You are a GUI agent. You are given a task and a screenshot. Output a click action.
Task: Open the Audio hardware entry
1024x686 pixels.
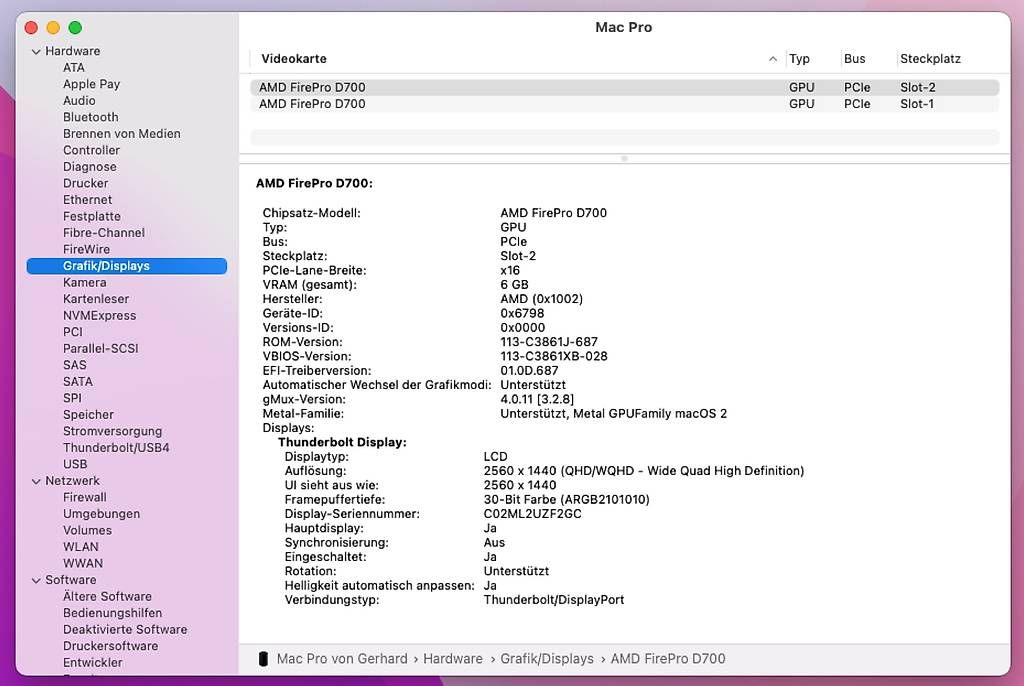click(x=79, y=101)
